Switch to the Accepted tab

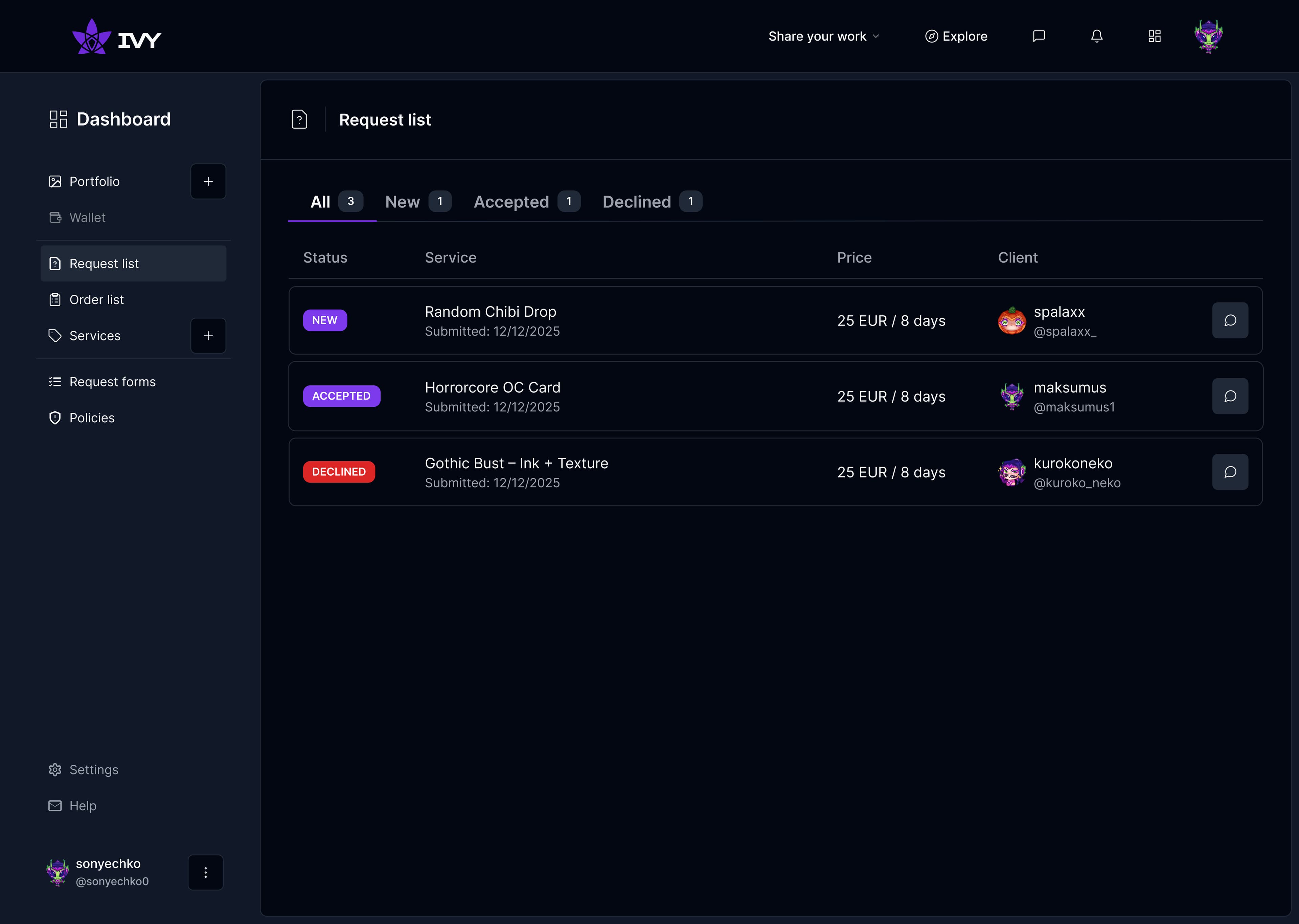click(527, 201)
